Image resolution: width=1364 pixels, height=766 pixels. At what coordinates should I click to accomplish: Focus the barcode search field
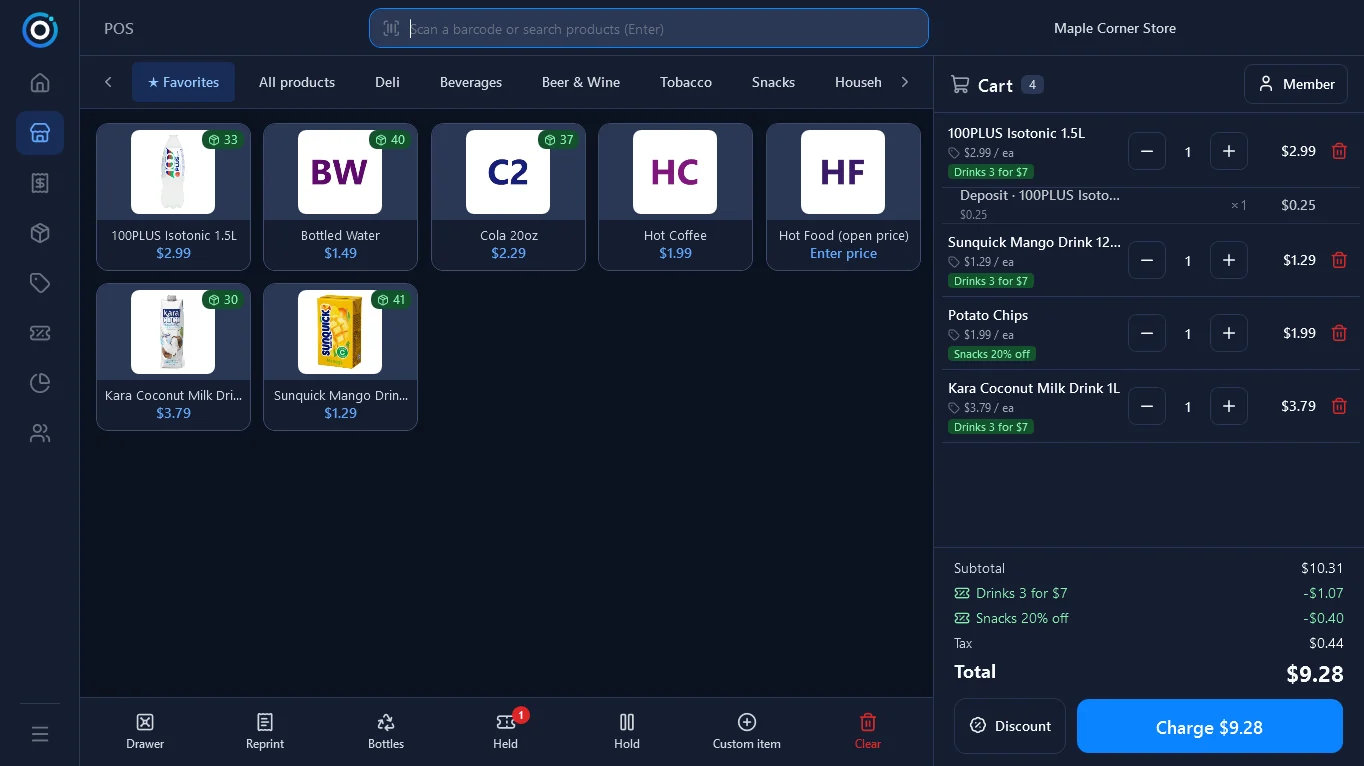tap(649, 28)
